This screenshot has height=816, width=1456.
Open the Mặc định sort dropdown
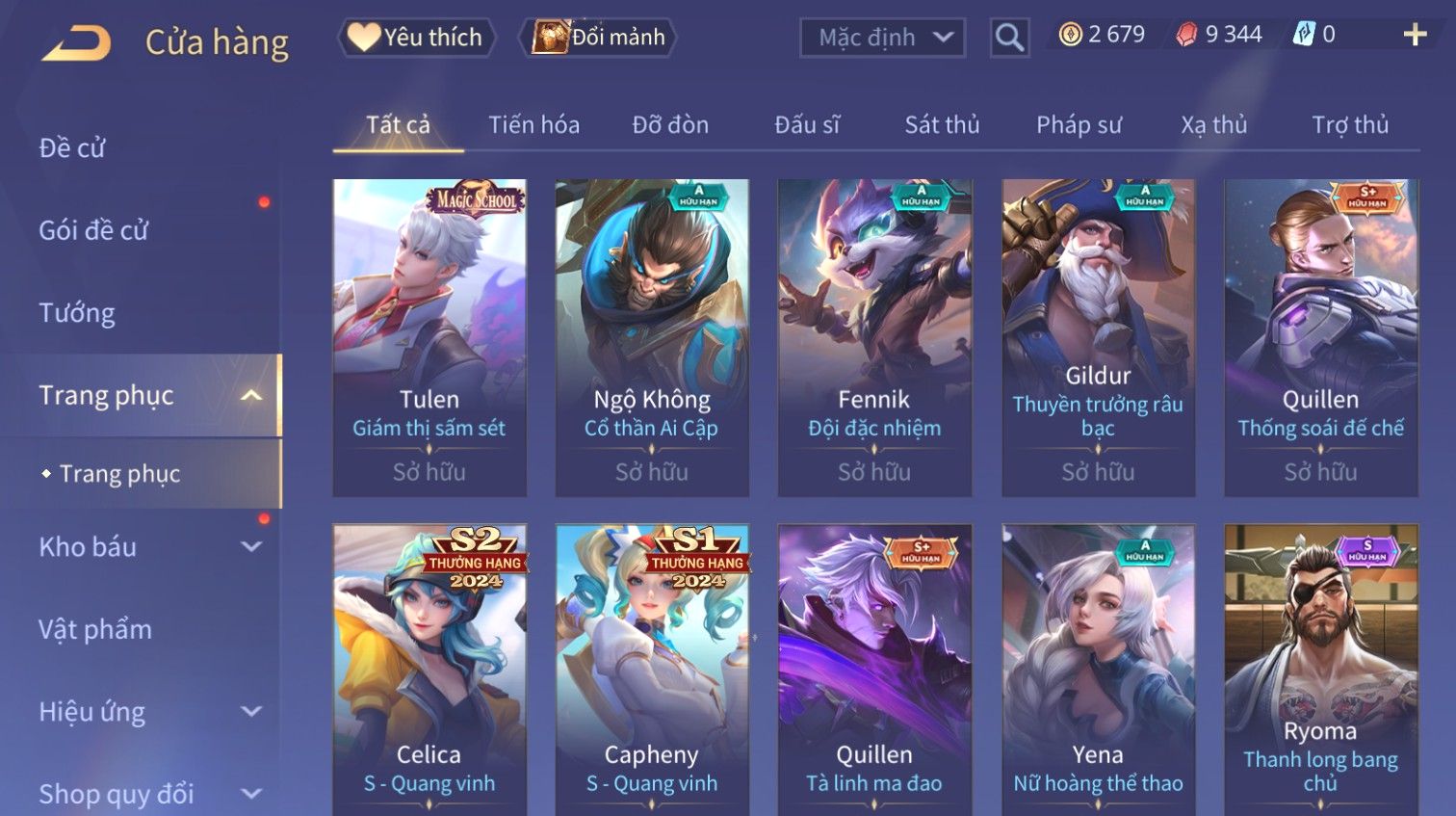click(882, 38)
